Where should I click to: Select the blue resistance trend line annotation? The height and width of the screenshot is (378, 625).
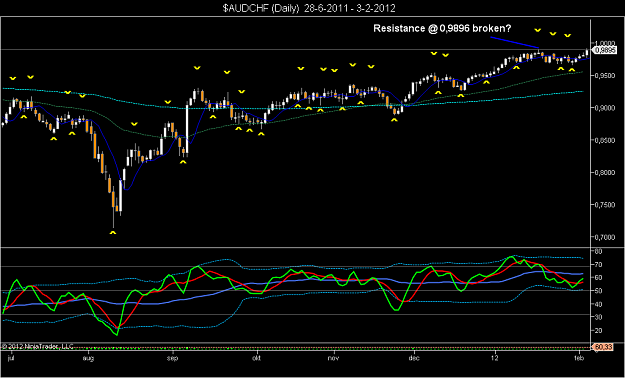tap(515, 42)
